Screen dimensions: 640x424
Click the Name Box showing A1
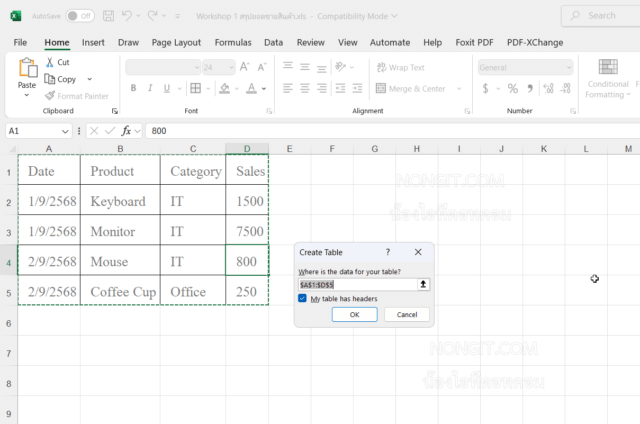(x=38, y=131)
